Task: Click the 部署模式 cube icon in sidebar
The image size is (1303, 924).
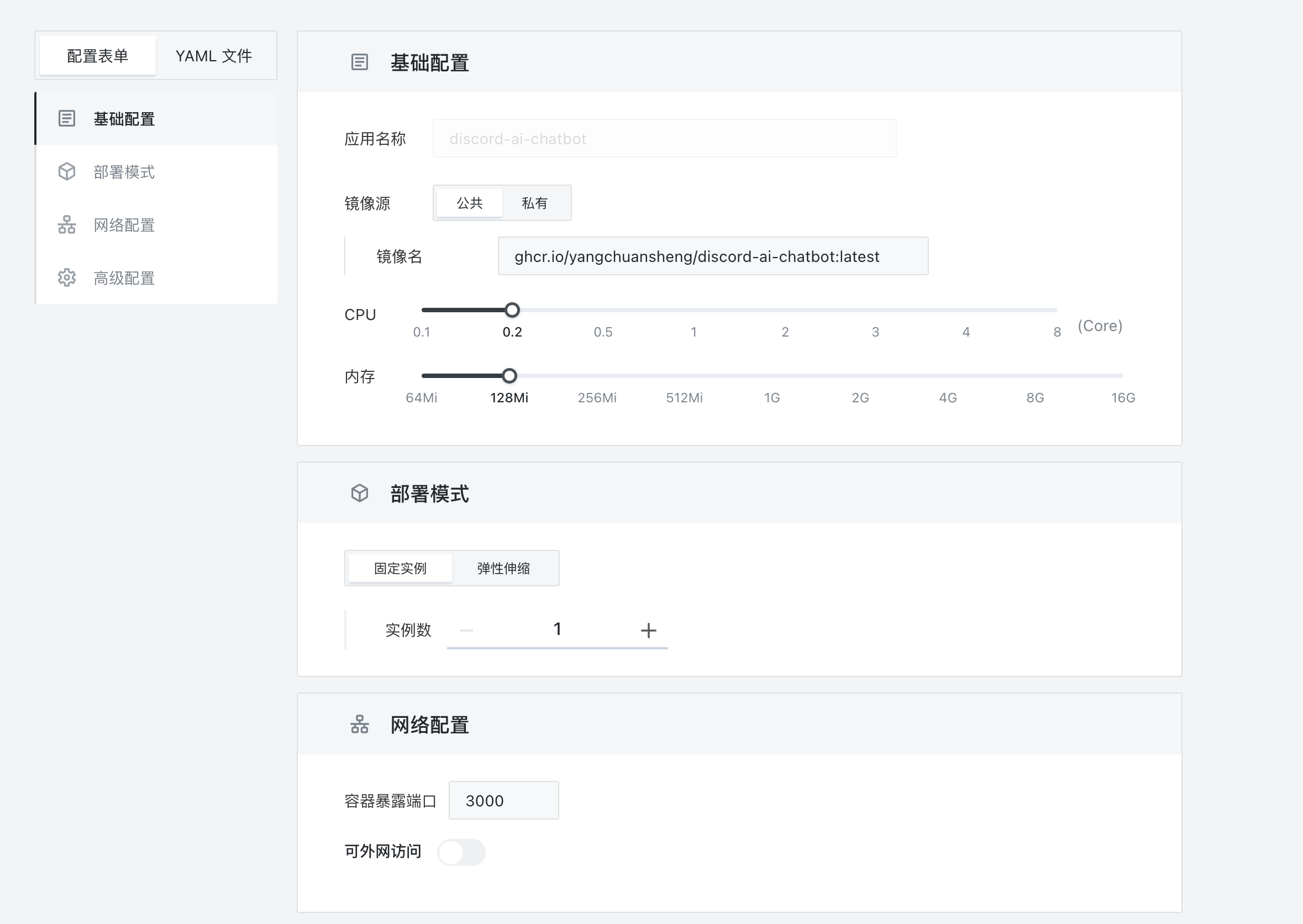Action: point(66,171)
